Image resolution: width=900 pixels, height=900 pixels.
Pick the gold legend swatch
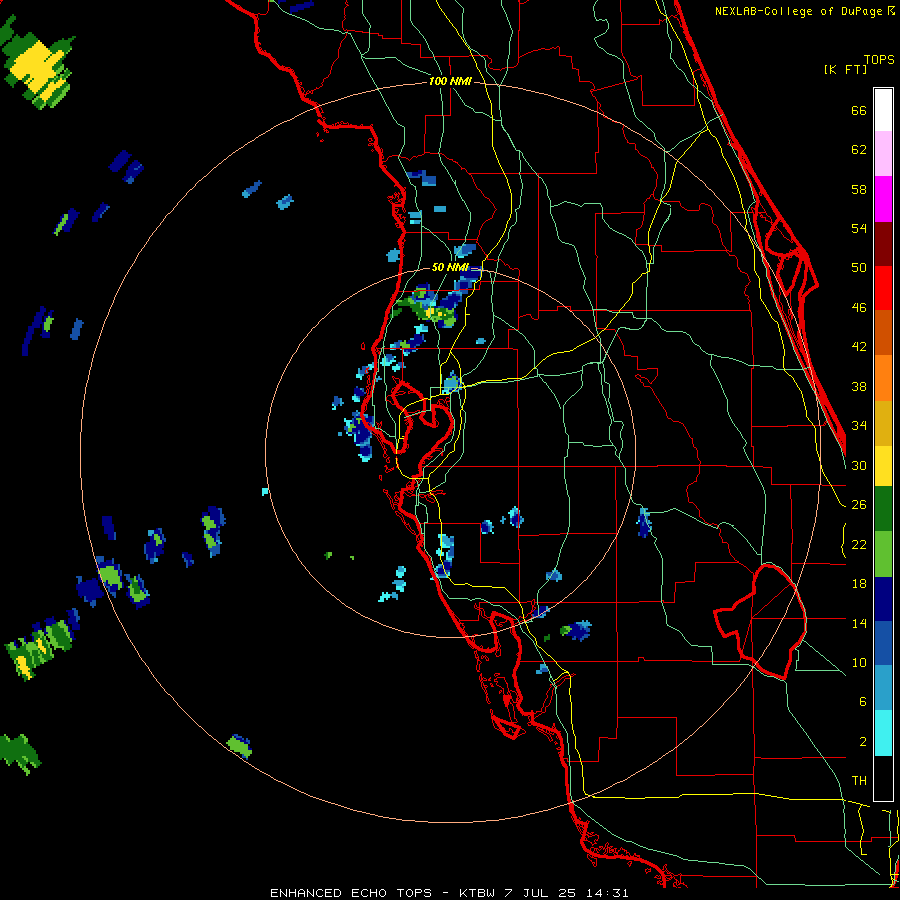tap(883, 423)
